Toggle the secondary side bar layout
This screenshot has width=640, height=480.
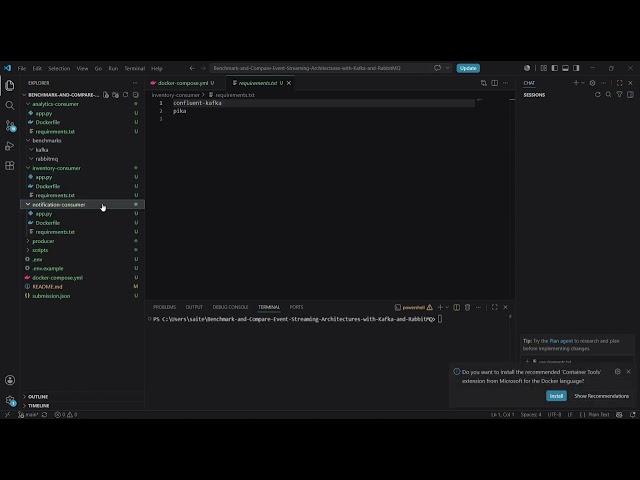click(576, 68)
